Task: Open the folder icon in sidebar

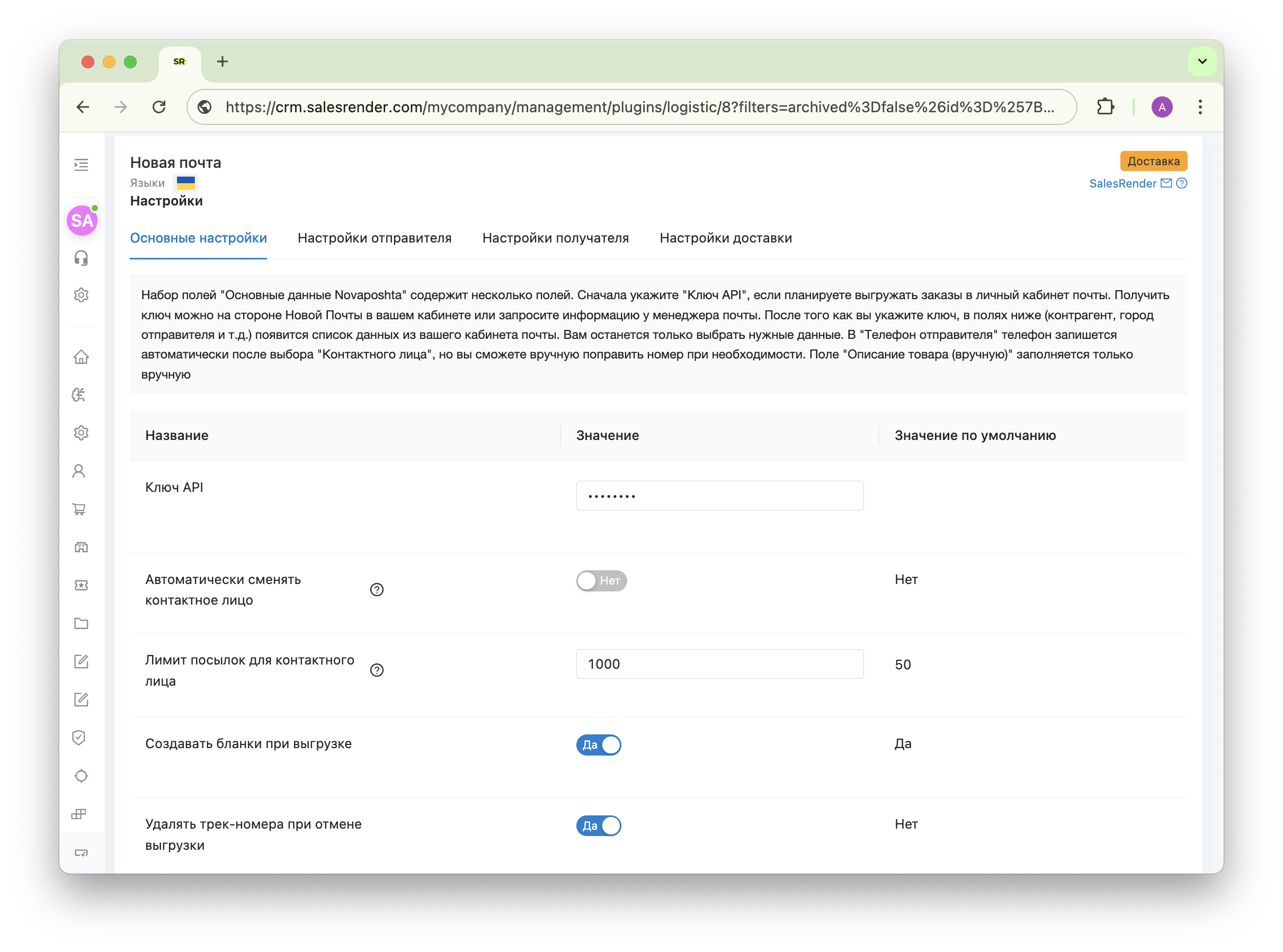Action: point(81,623)
